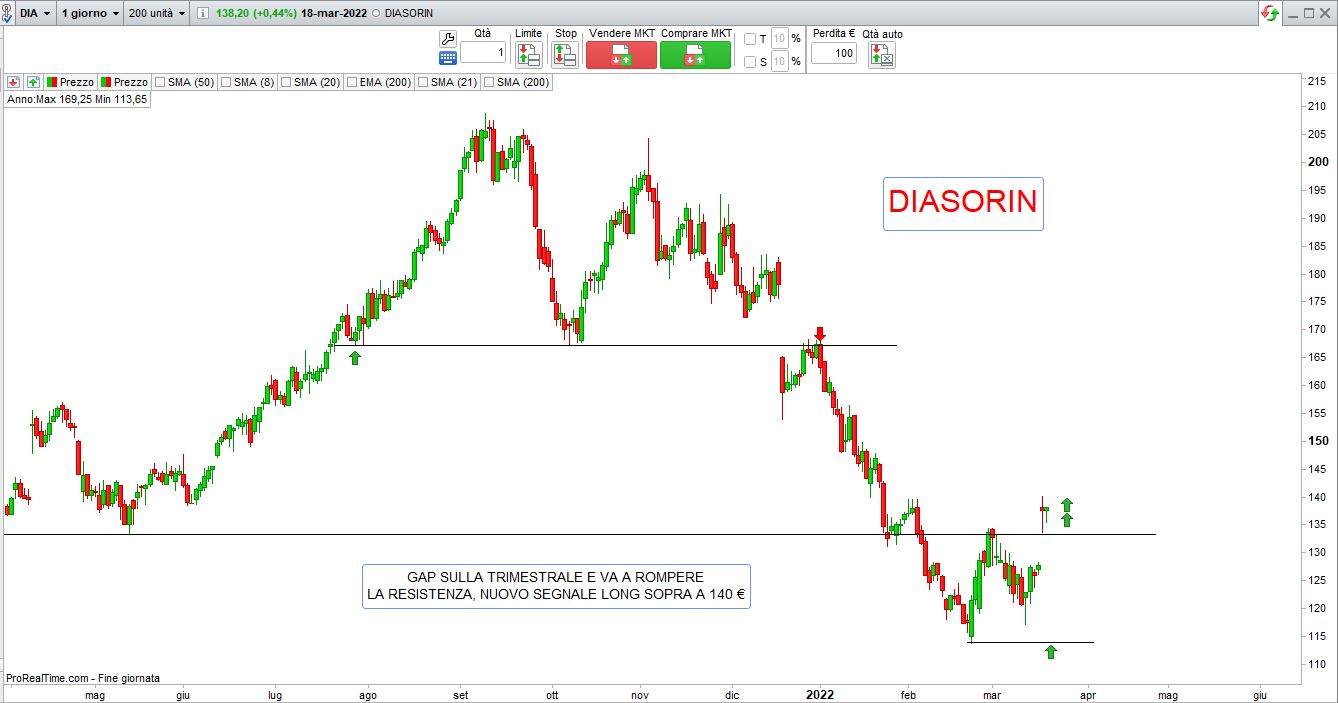The image size is (1338, 703).
Task: Click the GAP SULLA TRIMESTRALE text annotation
Action: pyautogui.click(x=556, y=586)
